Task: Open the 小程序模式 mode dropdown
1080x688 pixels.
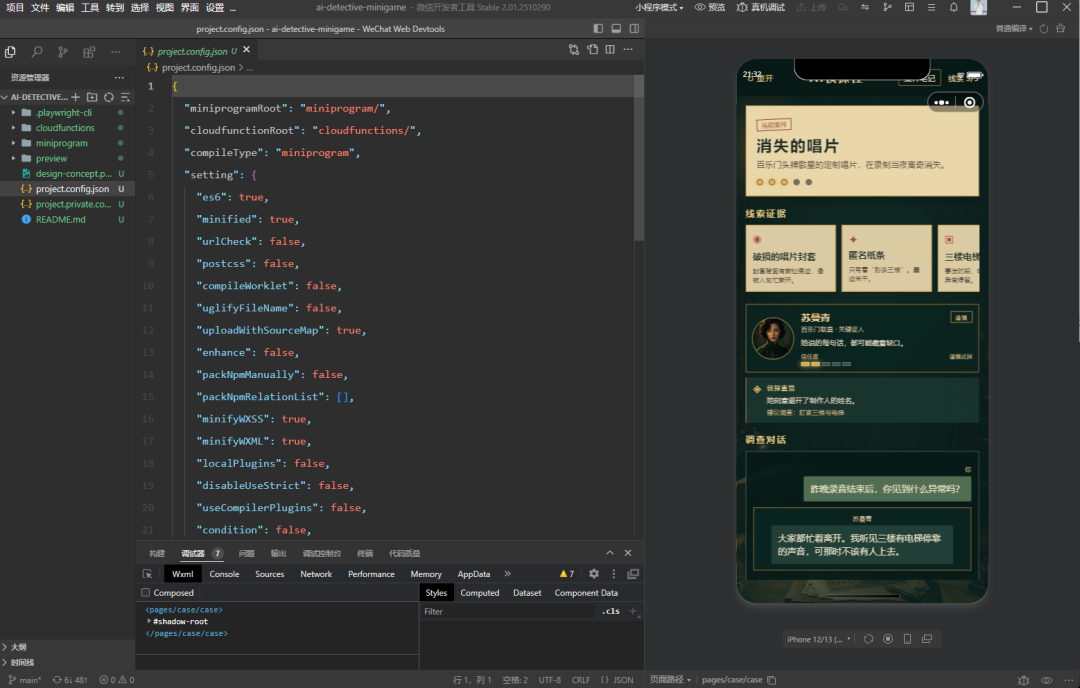Action: click(659, 7)
